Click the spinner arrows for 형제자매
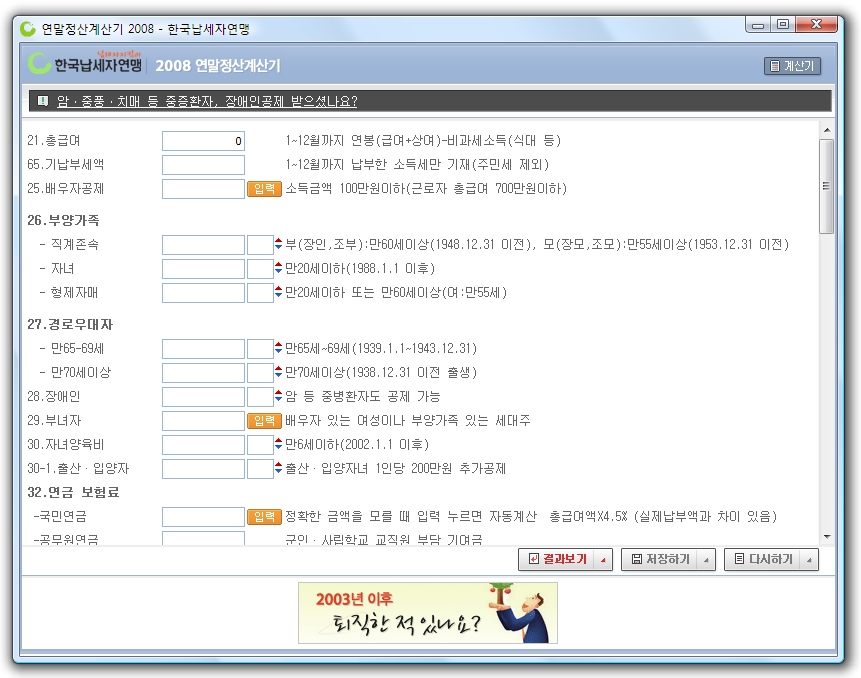The width and height of the screenshot is (861, 678). [x=278, y=293]
